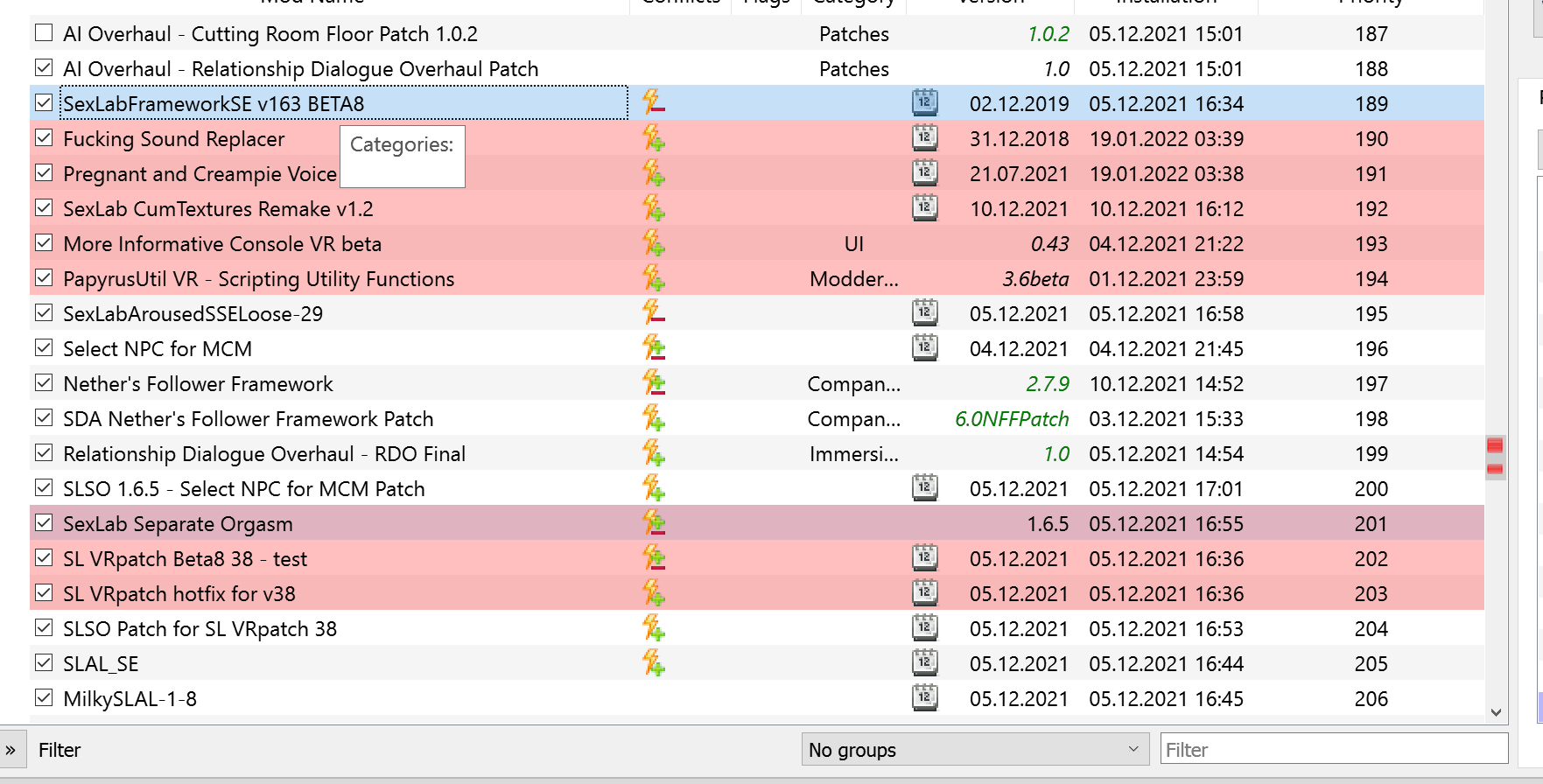Screen dimensions: 1543x784
Task: Enable AI Overhaul Cutting Room Floor Patch checkbox
Action: [44, 32]
